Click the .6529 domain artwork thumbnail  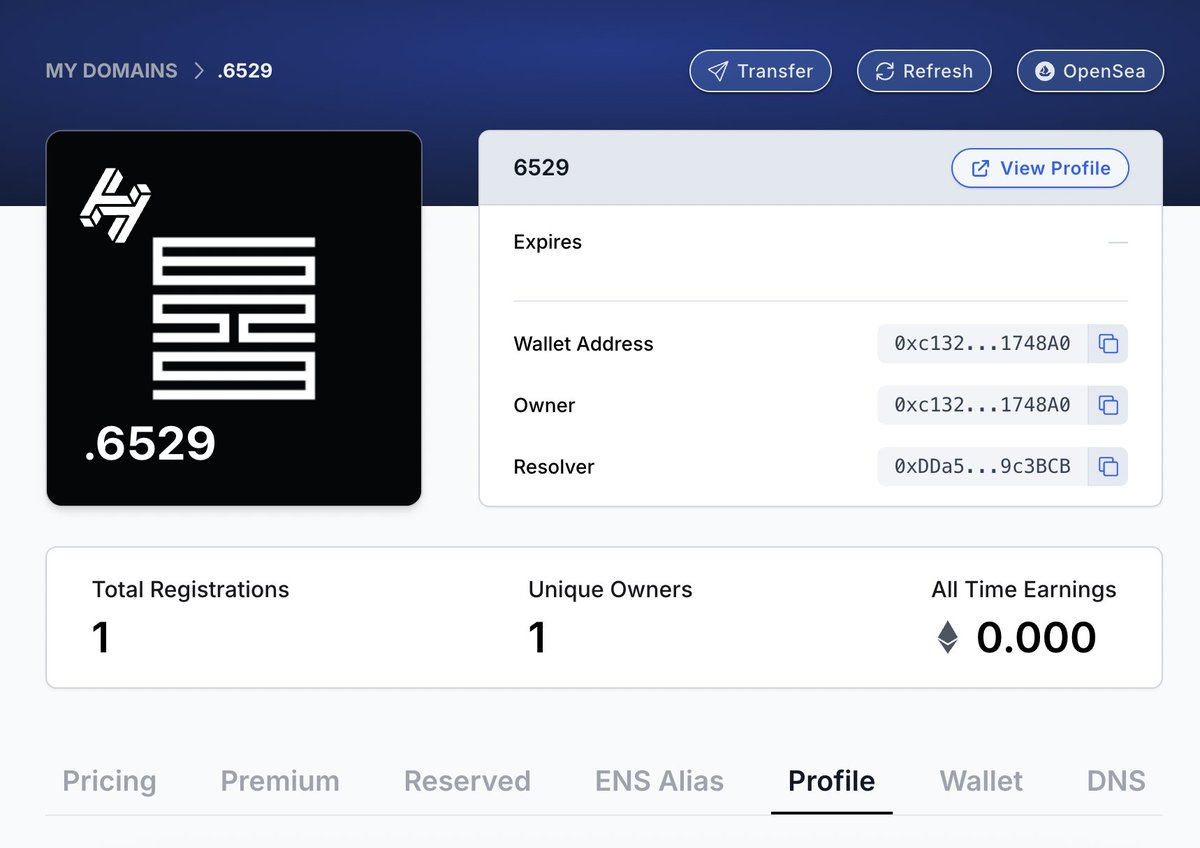pos(234,317)
